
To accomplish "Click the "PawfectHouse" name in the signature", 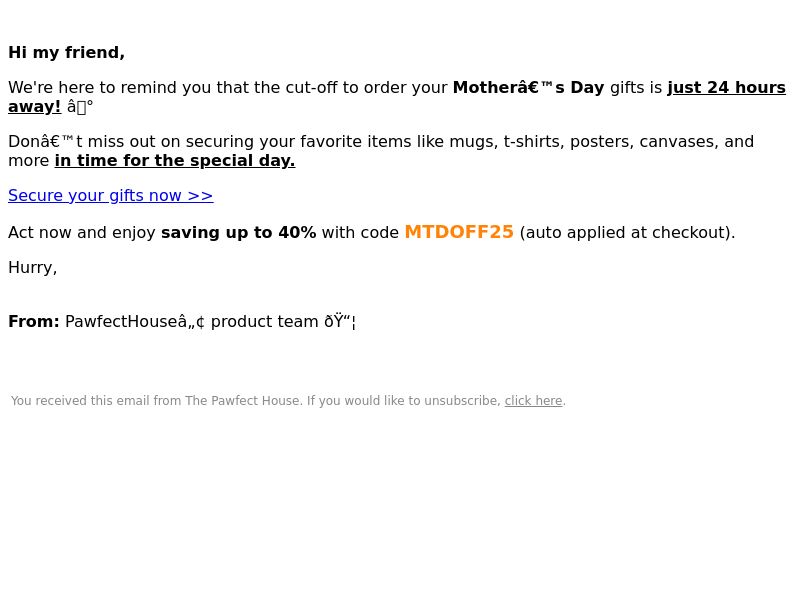I will [121, 322].
